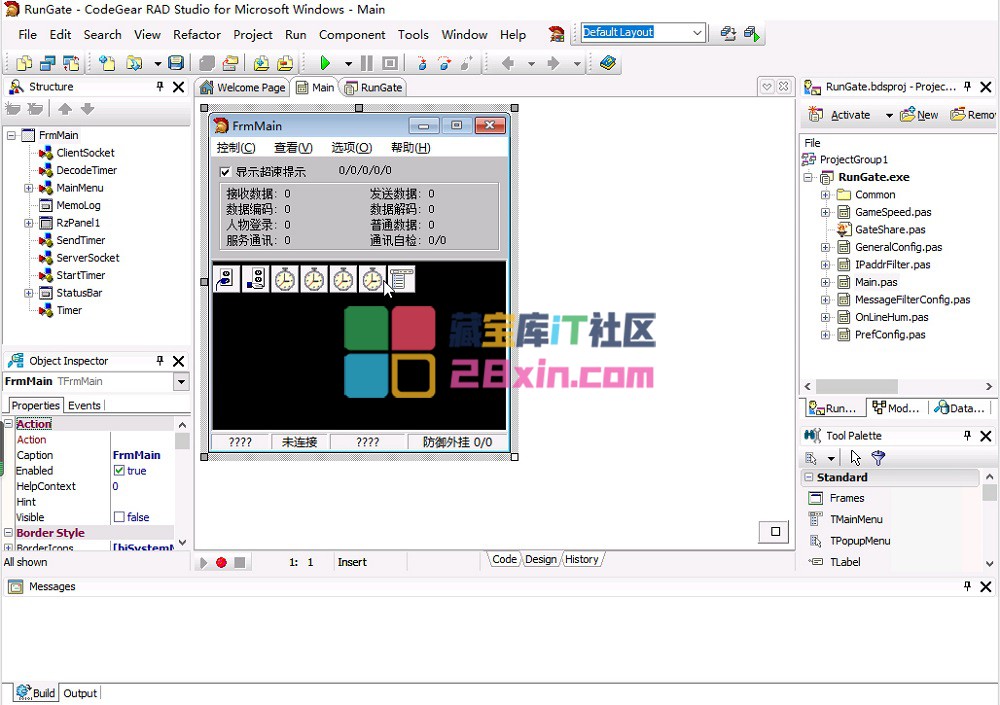Viewport: 1000px width, 705px height.
Task: Click the Open Project toolbar icon
Action: [230, 63]
